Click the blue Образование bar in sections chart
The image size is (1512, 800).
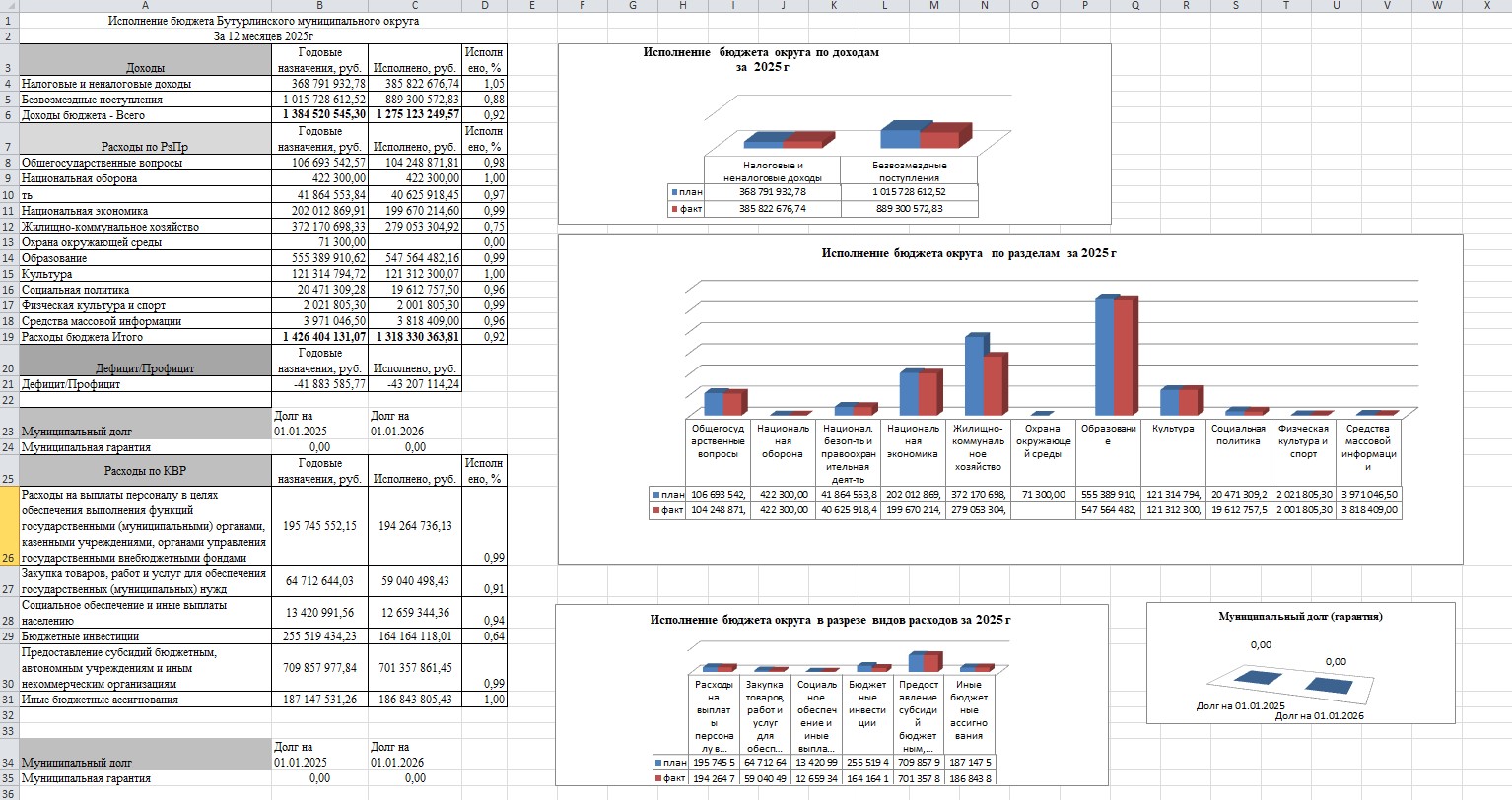tap(1105, 355)
